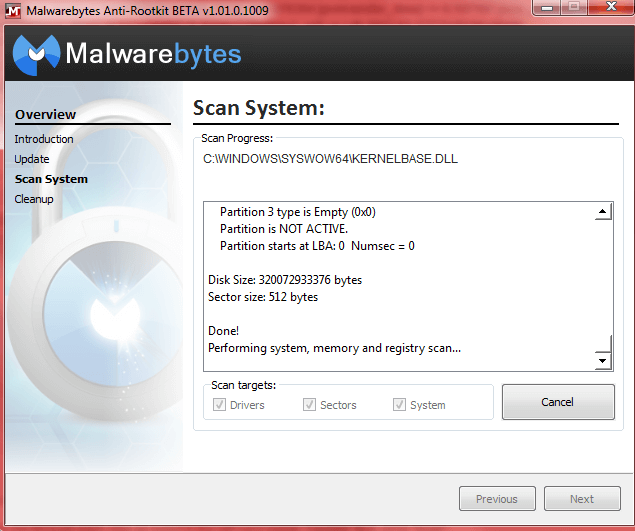
Task: Click the 'Partition starts at LBA: 0' line
Action: tap(317, 246)
